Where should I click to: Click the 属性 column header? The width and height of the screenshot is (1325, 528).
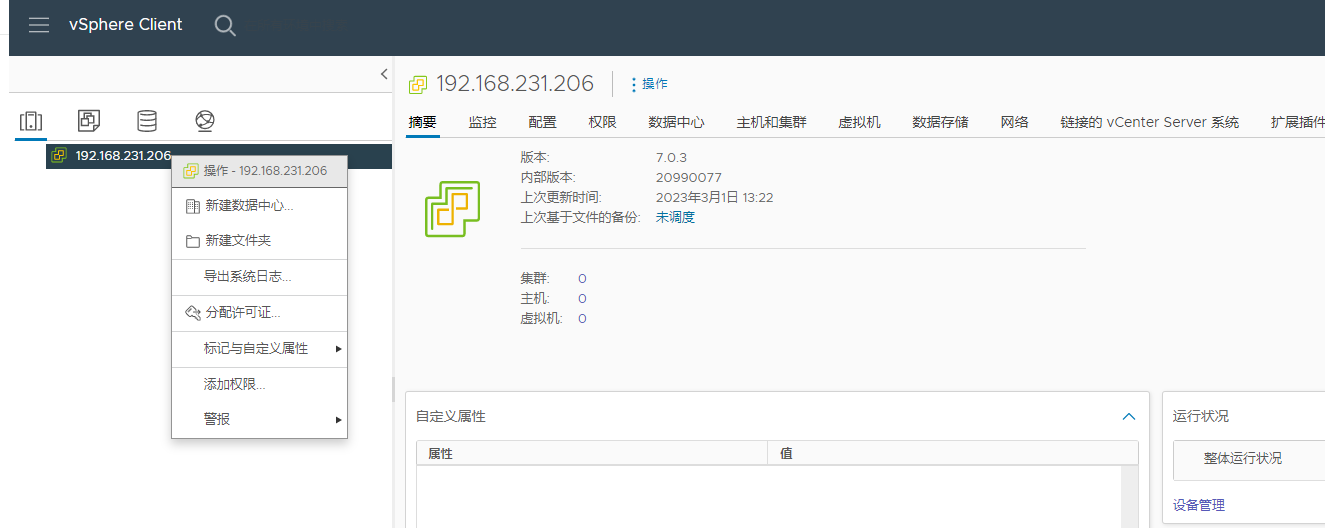coord(592,453)
